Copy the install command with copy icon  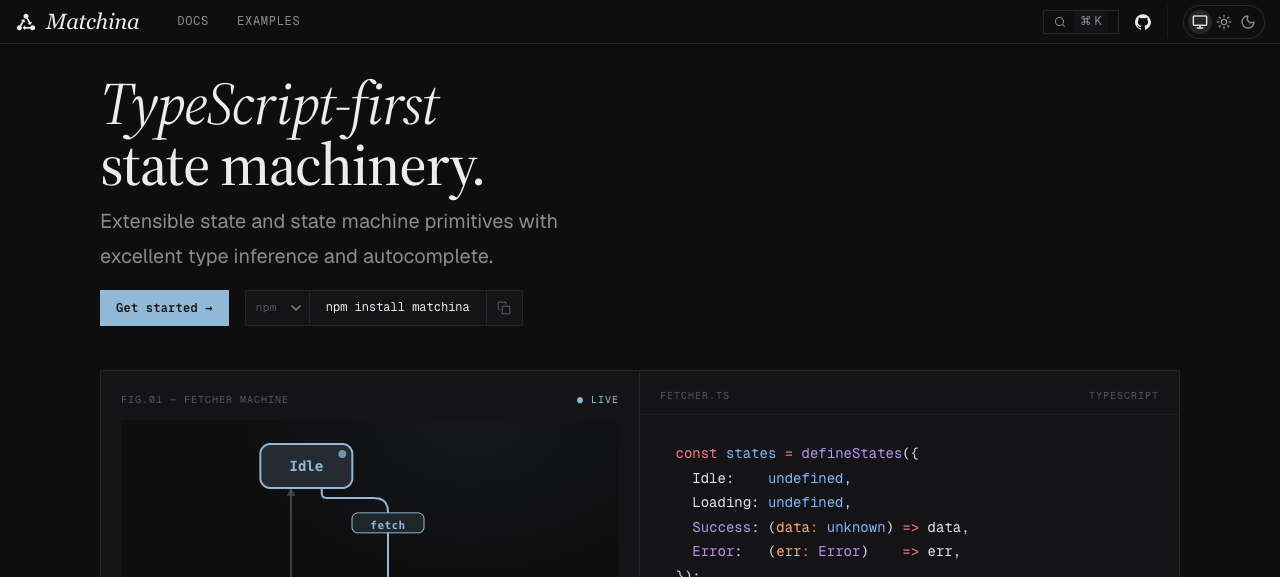504,308
